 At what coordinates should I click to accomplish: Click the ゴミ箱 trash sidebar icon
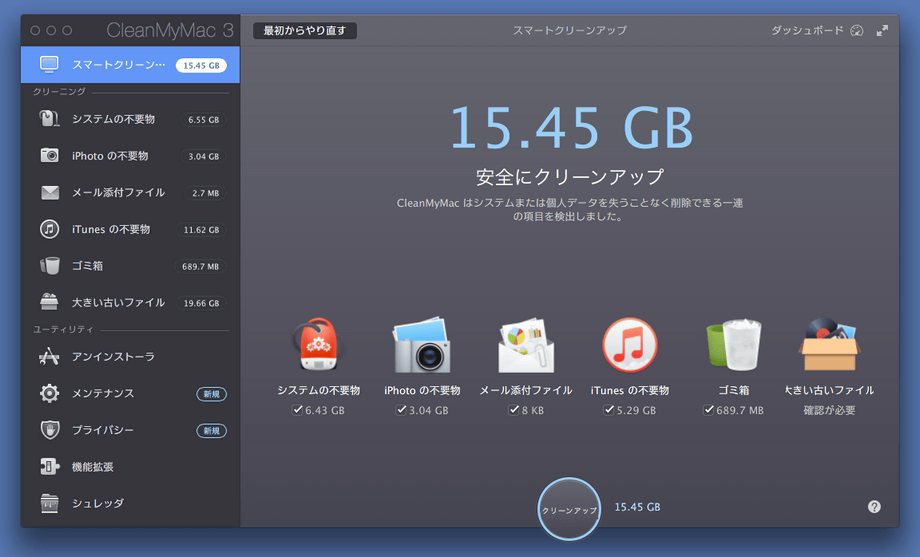tap(49, 266)
